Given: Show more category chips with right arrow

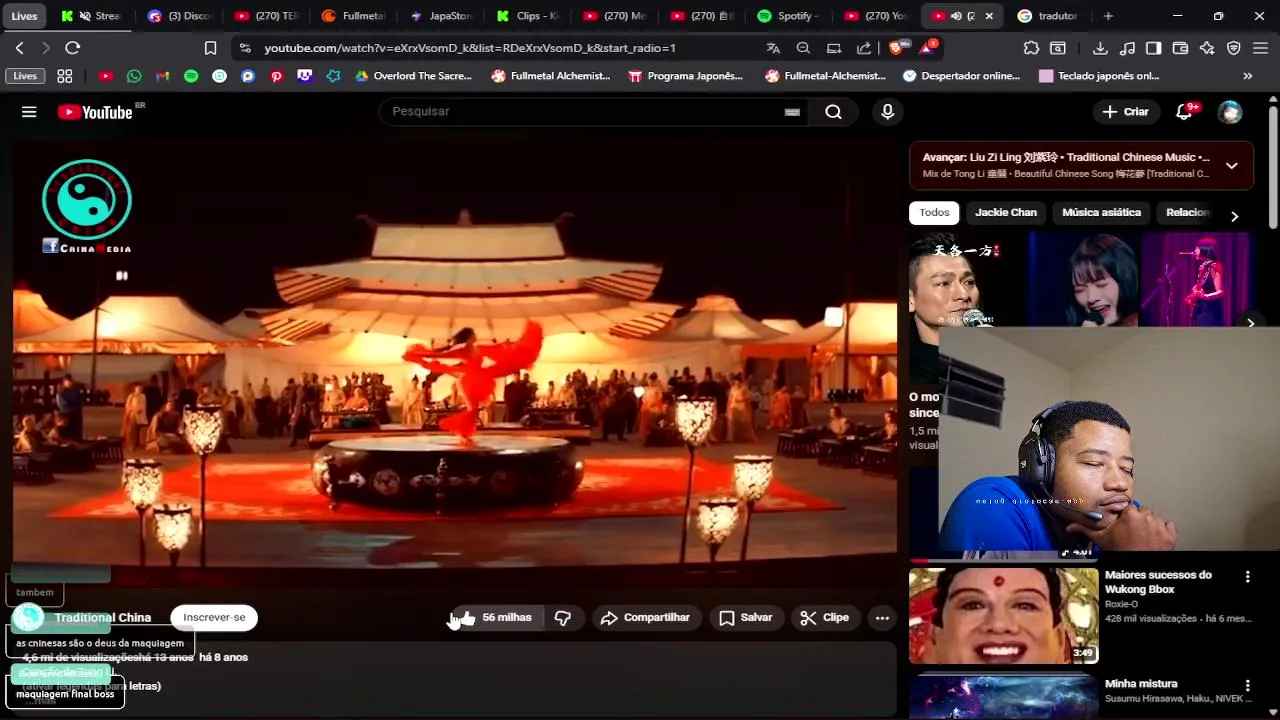Looking at the screenshot, I should (1234, 216).
